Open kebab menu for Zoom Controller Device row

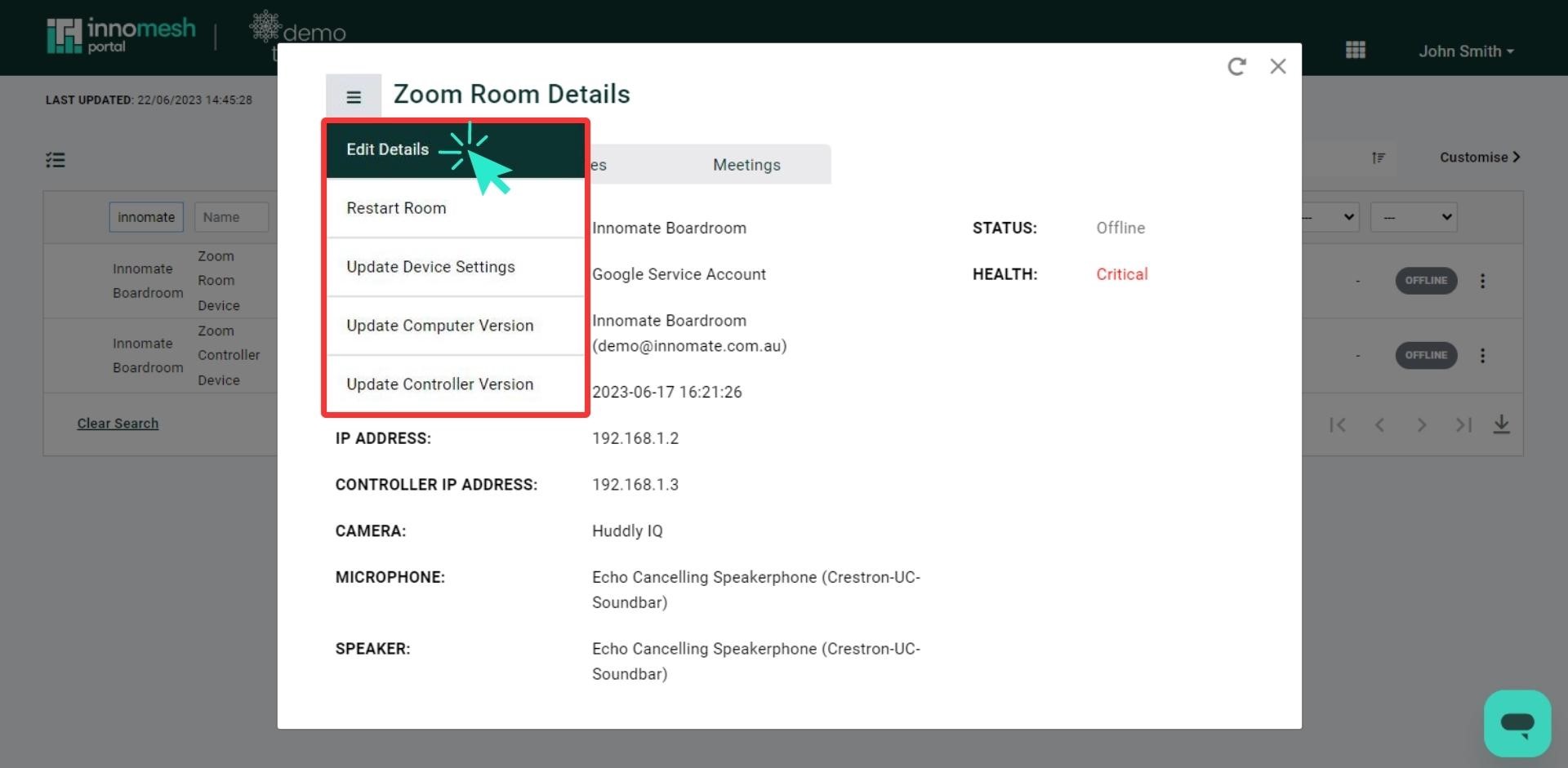point(1482,356)
